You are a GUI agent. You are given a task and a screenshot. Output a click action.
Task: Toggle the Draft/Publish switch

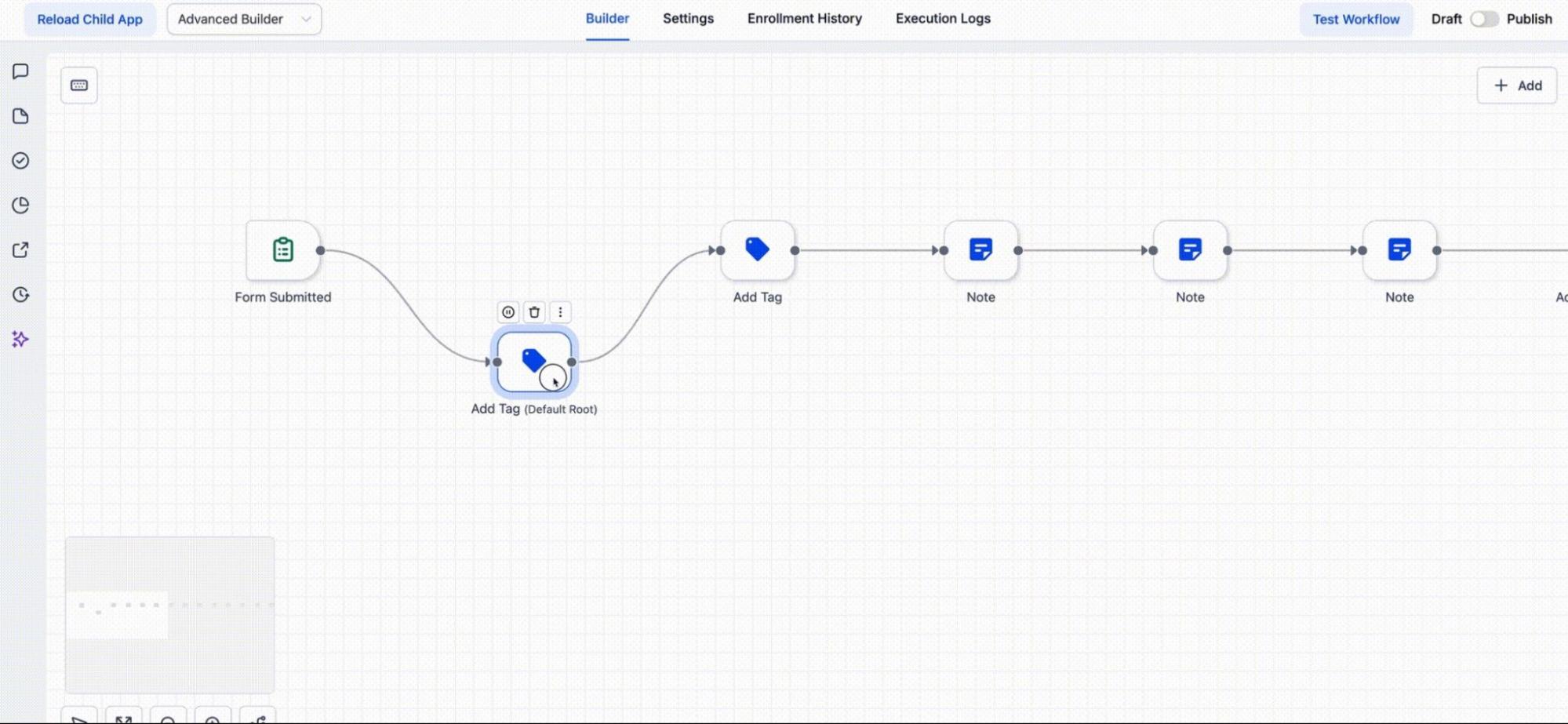[x=1483, y=19]
